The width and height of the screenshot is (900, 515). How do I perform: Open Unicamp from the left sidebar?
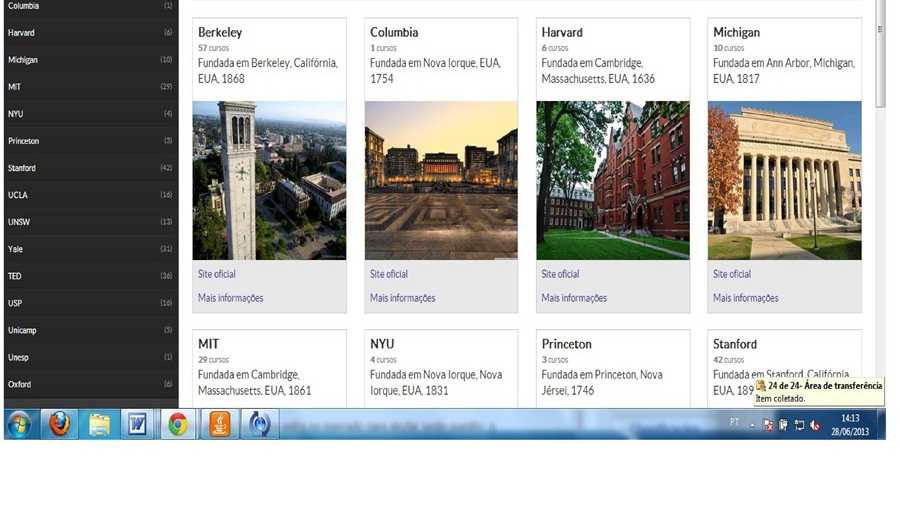click(22, 330)
